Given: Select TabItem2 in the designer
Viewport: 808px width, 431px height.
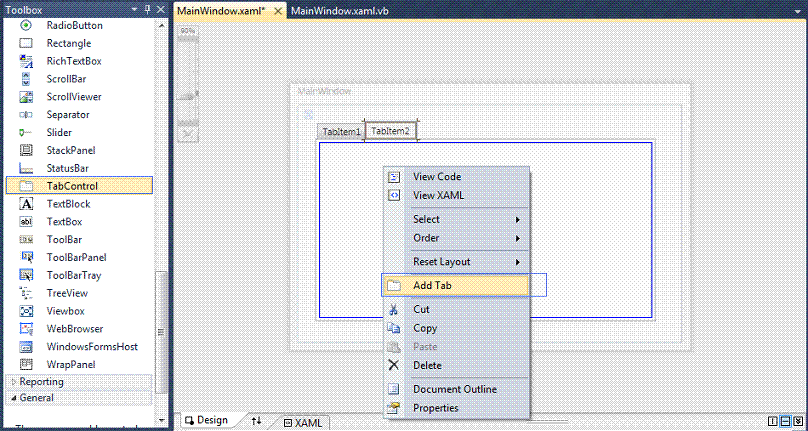Looking at the screenshot, I should pos(391,131).
